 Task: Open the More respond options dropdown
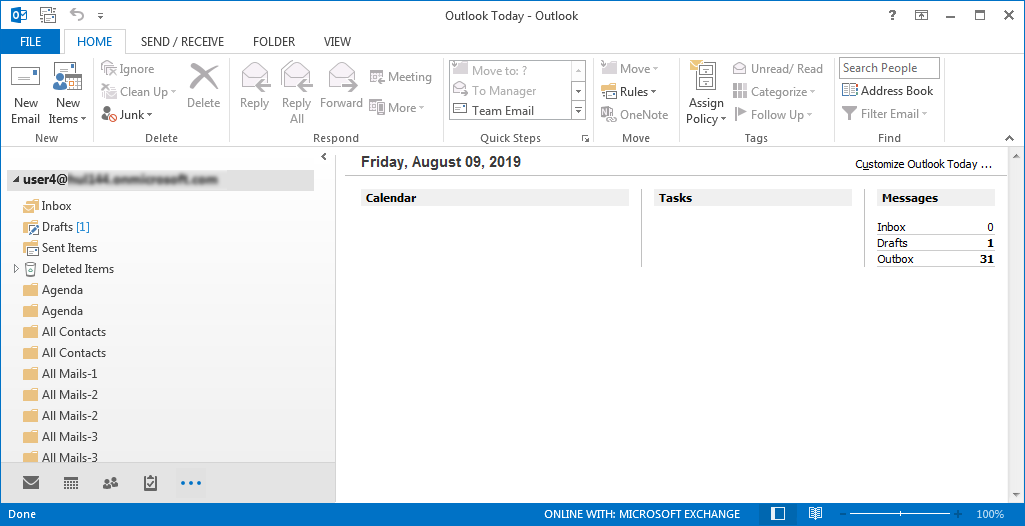pos(397,108)
